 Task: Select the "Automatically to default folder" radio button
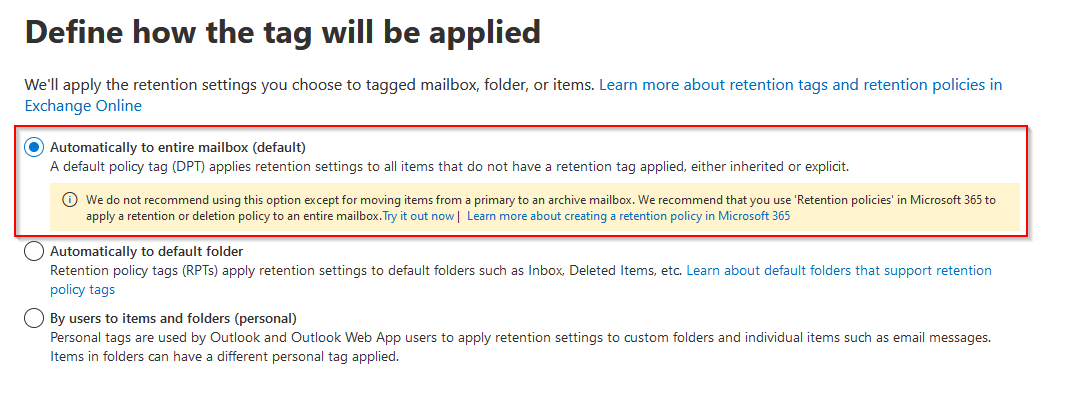tap(34, 252)
